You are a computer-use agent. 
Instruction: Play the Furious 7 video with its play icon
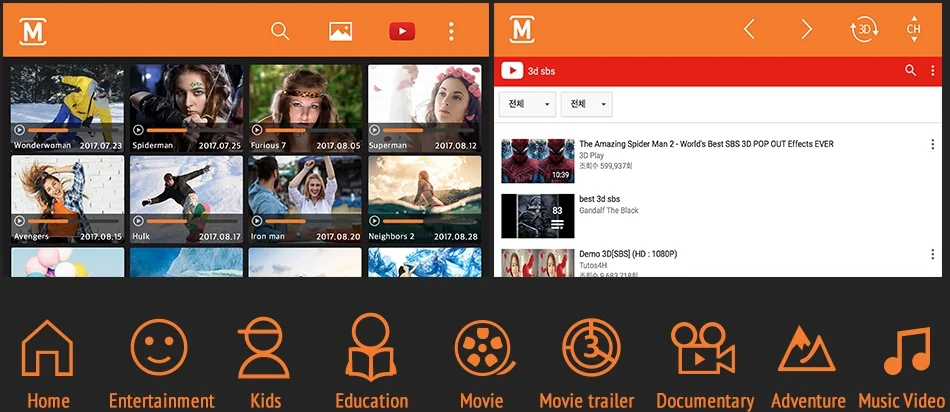coord(257,130)
